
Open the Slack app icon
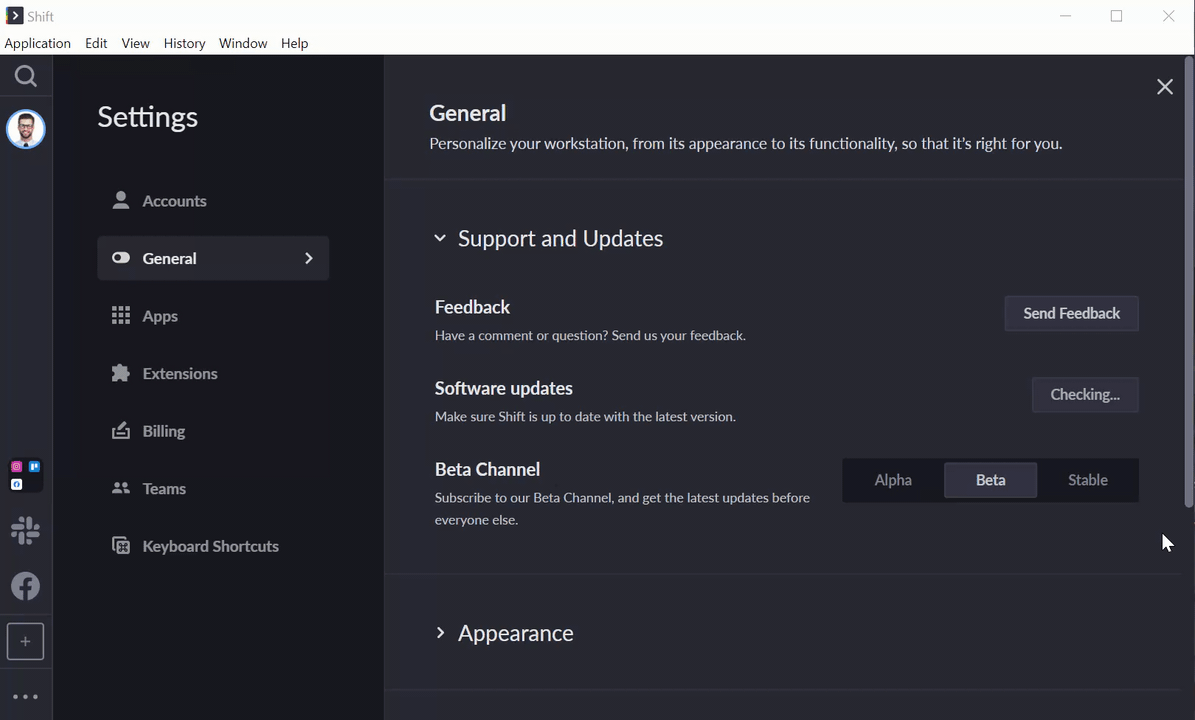click(26, 531)
